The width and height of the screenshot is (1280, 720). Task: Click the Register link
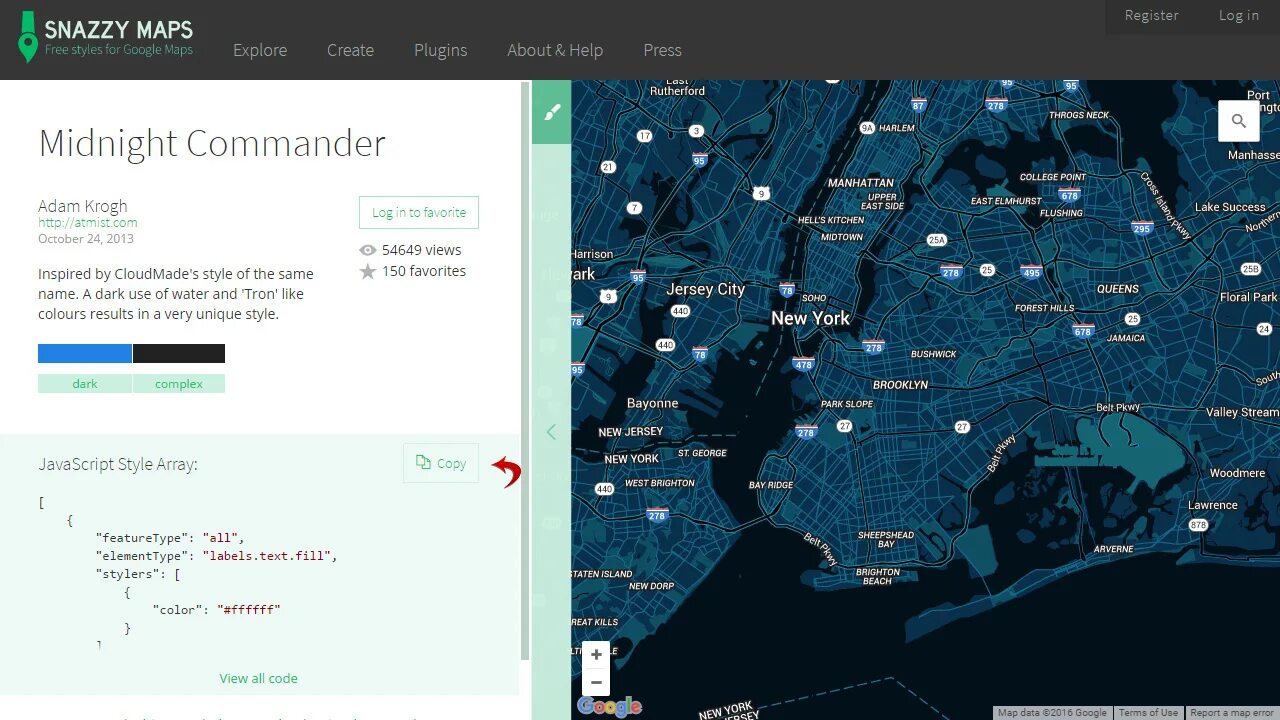point(1152,15)
